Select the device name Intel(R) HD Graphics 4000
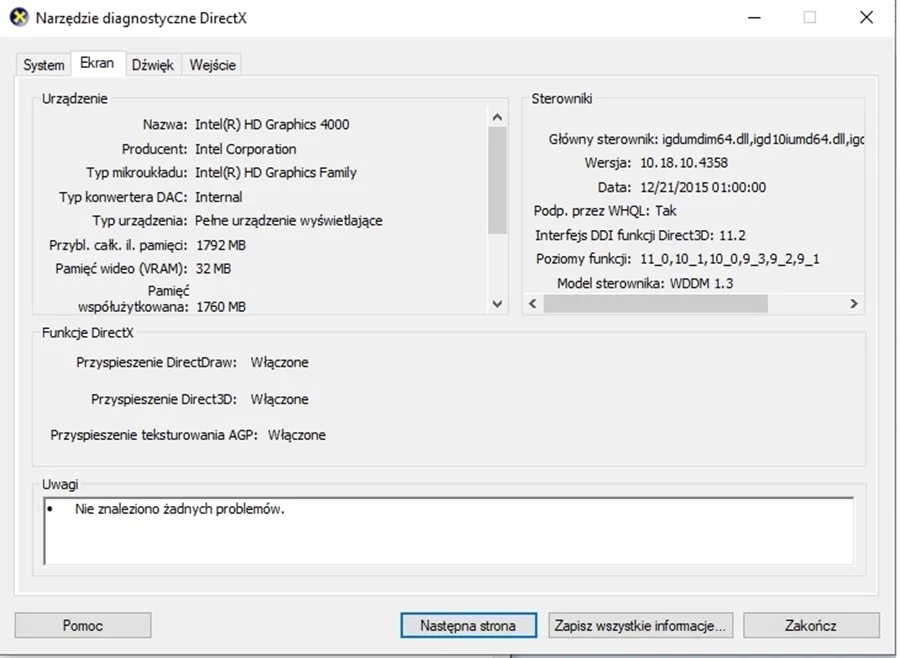The width and height of the screenshot is (900, 658). click(x=272, y=125)
